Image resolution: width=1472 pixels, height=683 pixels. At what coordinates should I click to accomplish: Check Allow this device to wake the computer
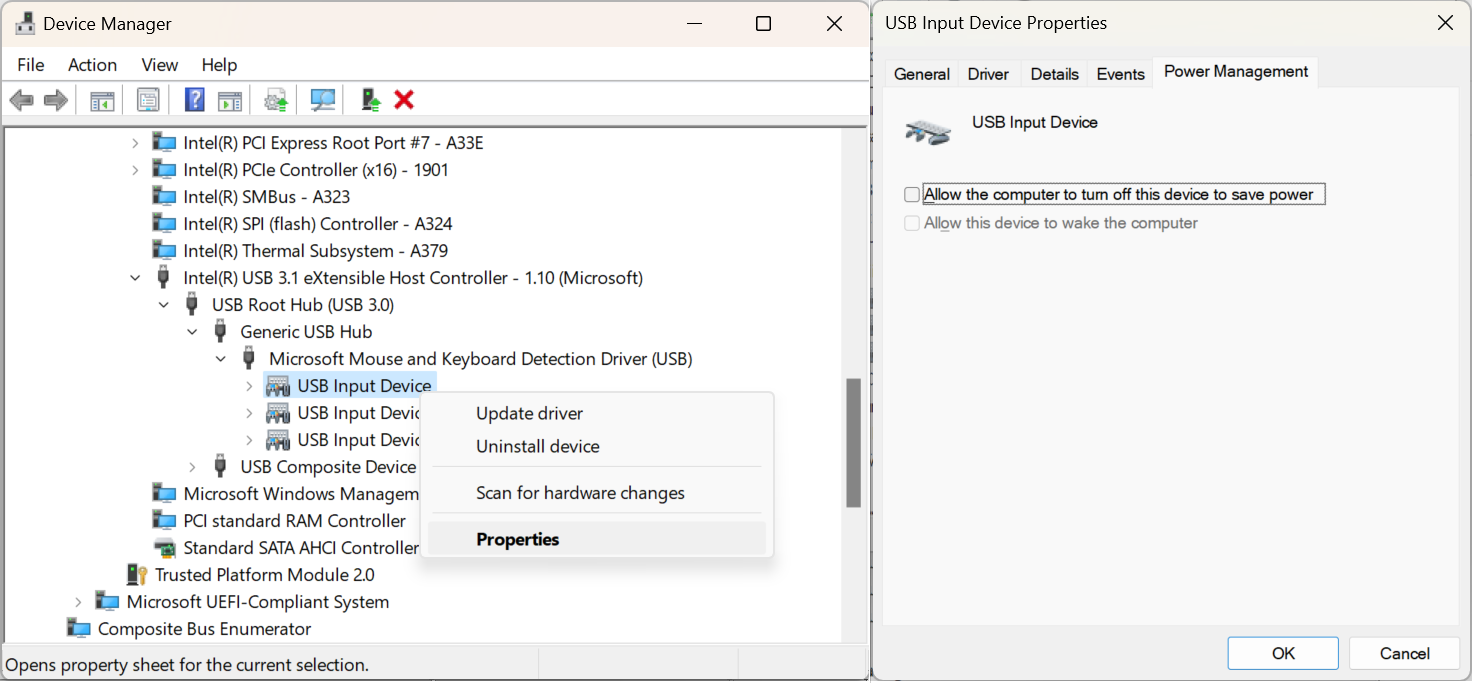[912, 223]
